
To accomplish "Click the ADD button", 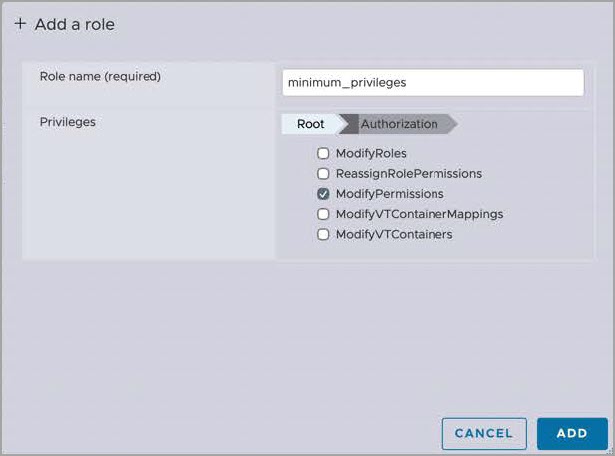I will click(x=572, y=433).
